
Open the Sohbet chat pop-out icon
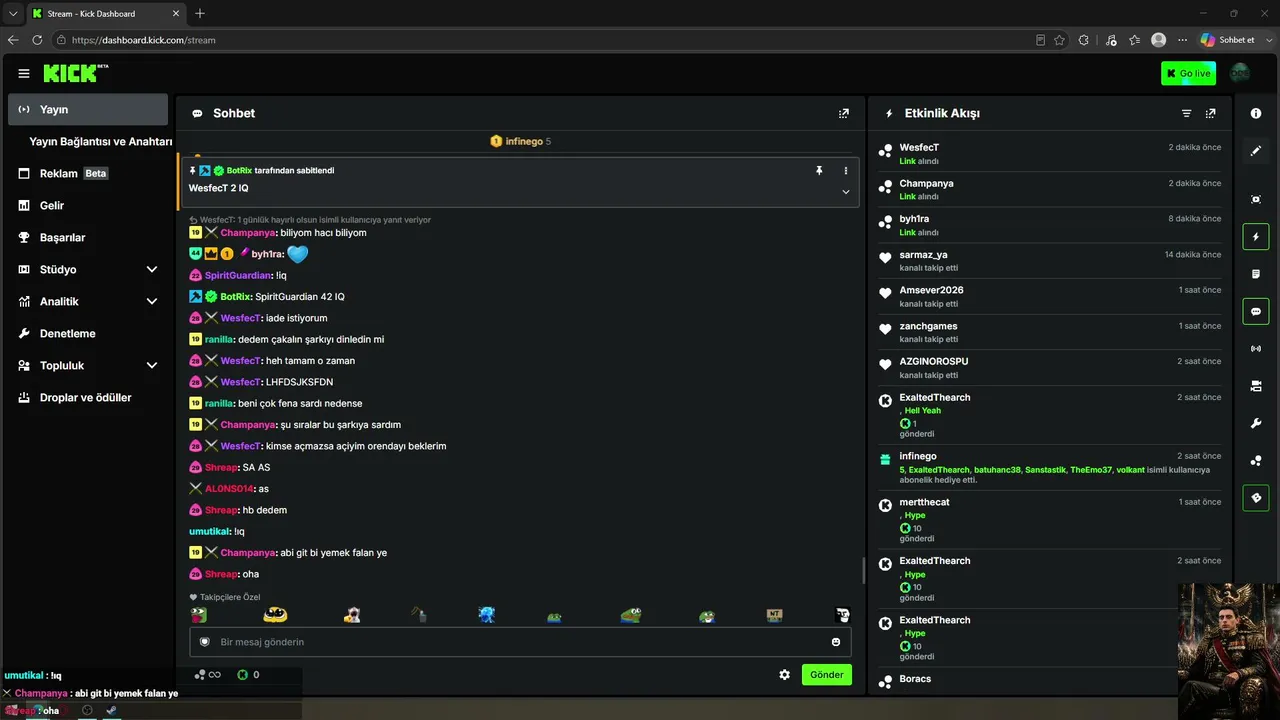click(844, 113)
